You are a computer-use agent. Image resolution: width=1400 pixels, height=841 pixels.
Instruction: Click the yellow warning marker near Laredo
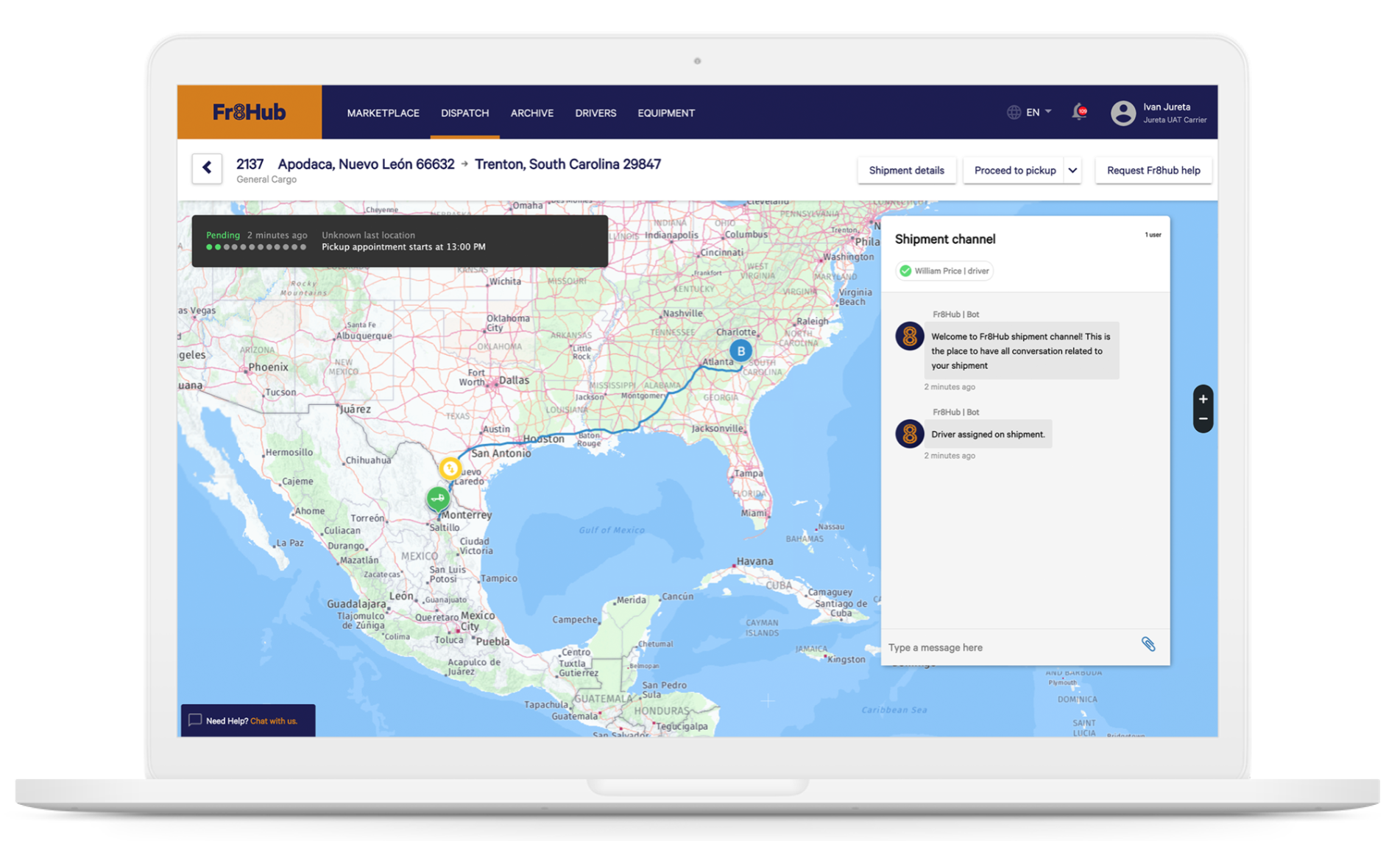coord(450,468)
